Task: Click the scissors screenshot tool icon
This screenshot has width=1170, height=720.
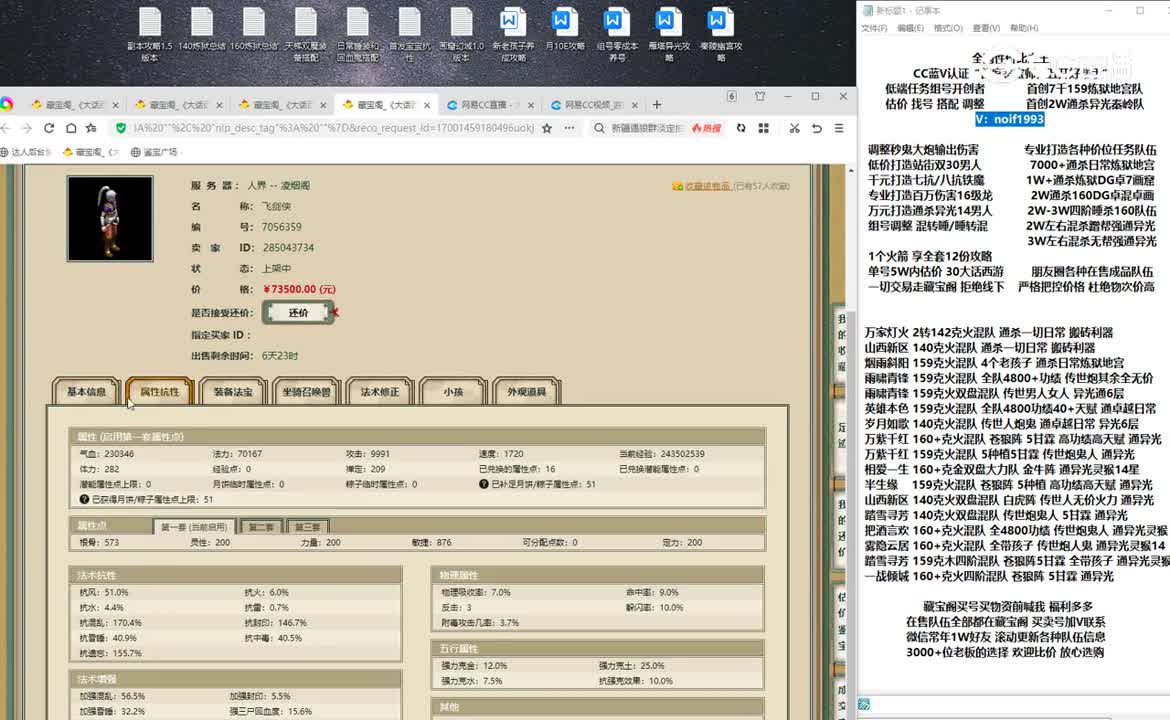Action: click(795, 128)
